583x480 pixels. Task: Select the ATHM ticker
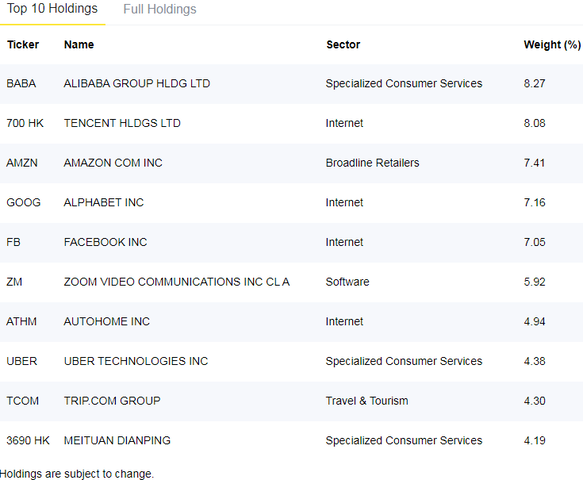point(21,321)
